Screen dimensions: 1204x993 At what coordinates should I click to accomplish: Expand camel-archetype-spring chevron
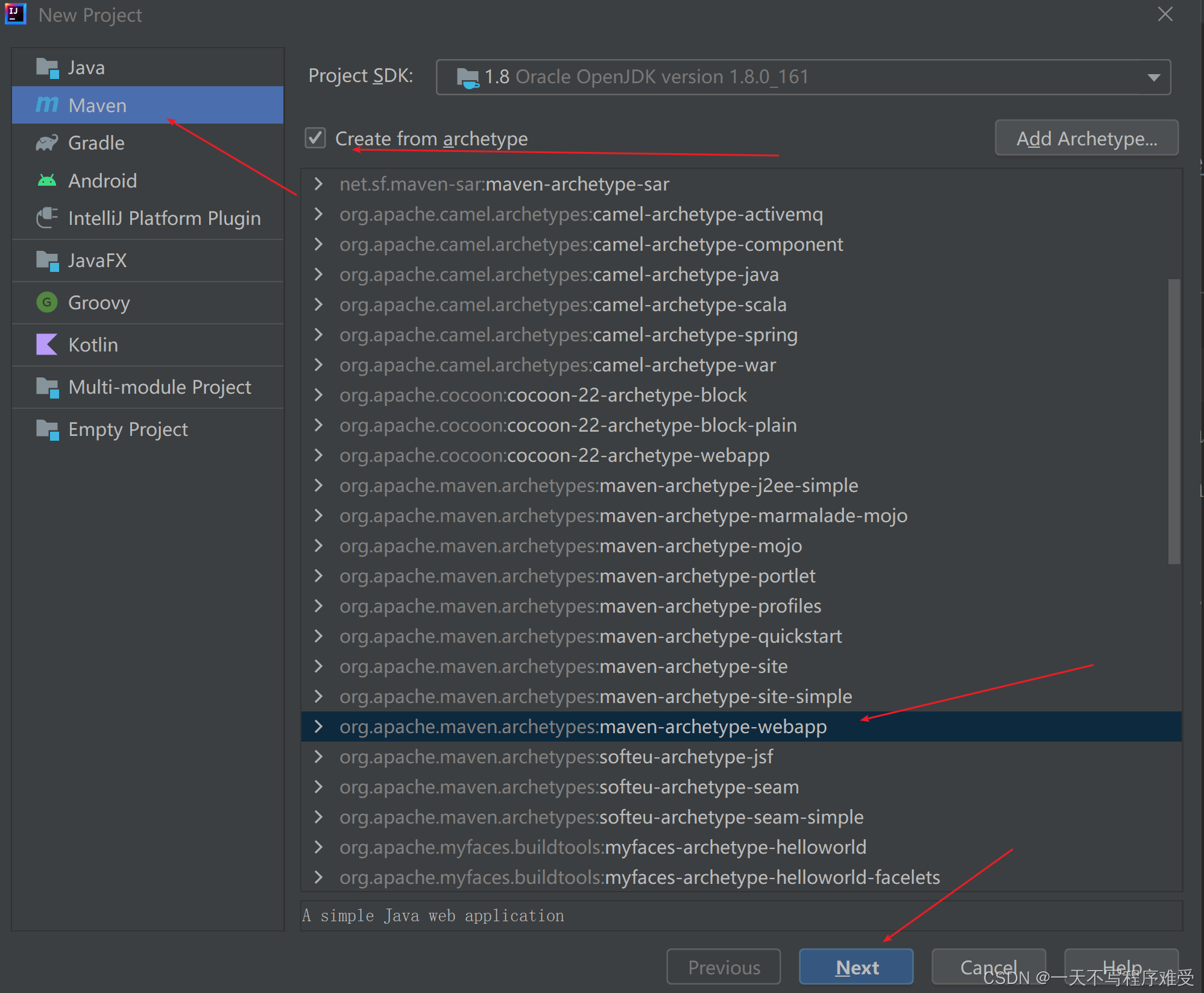[x=318, y=335]
